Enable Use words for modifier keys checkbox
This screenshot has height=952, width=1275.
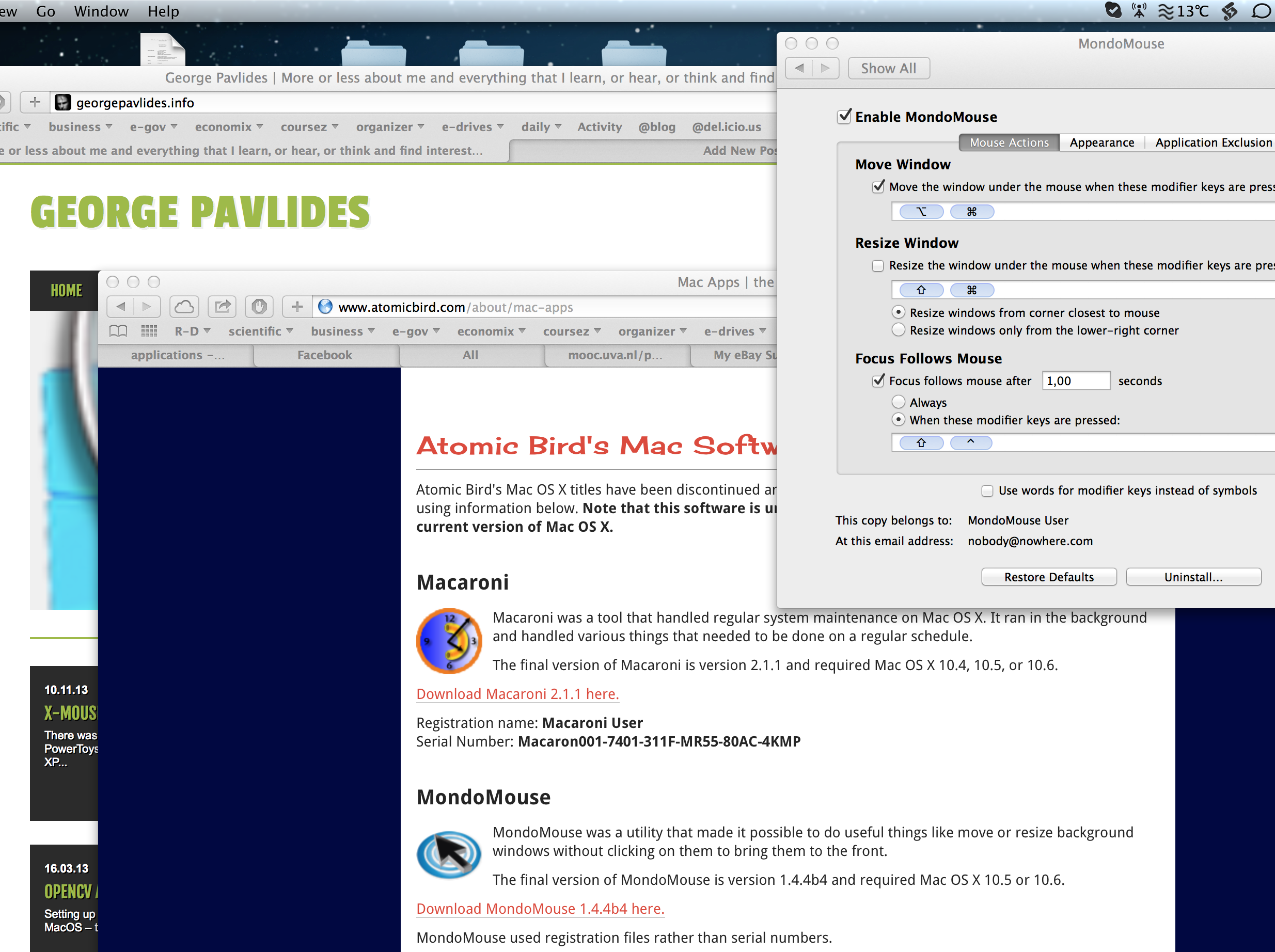[987, 490]
